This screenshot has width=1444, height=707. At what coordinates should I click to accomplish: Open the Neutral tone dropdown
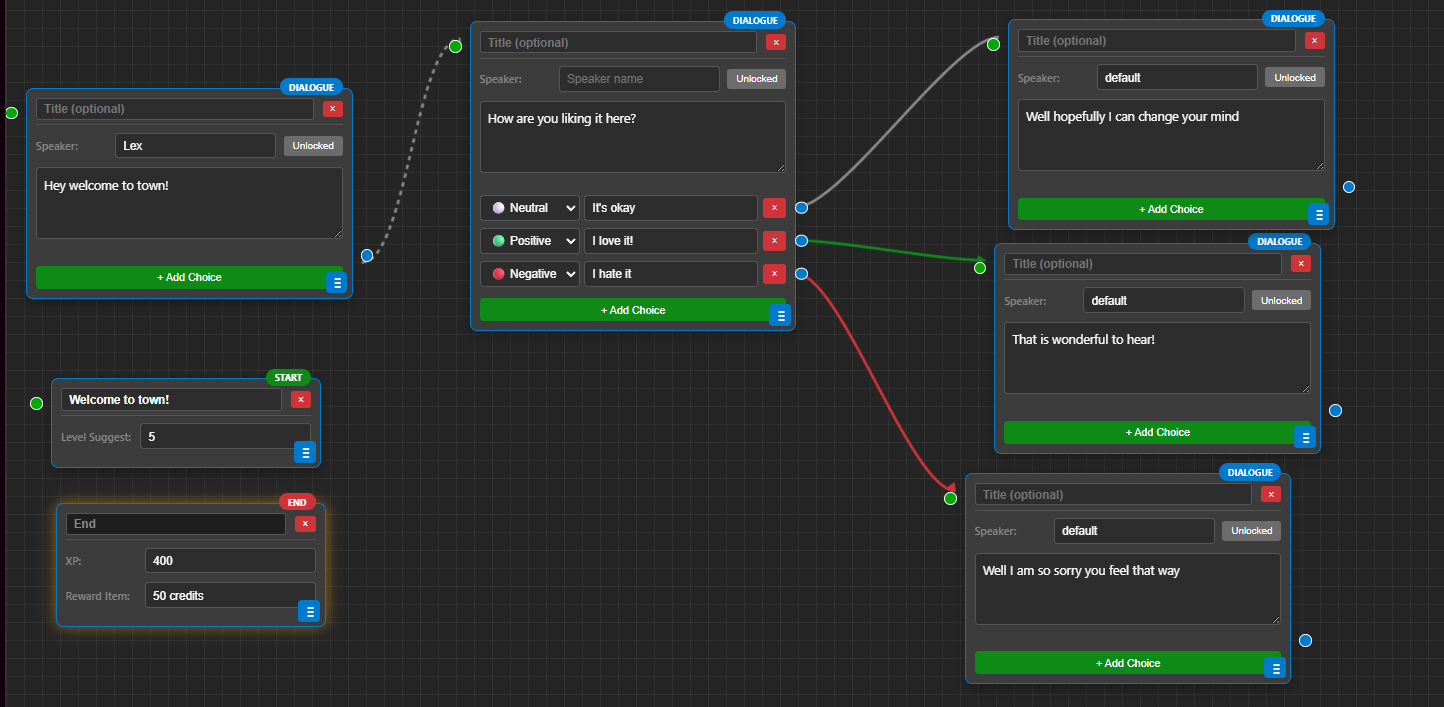click(x=530, y=208)
